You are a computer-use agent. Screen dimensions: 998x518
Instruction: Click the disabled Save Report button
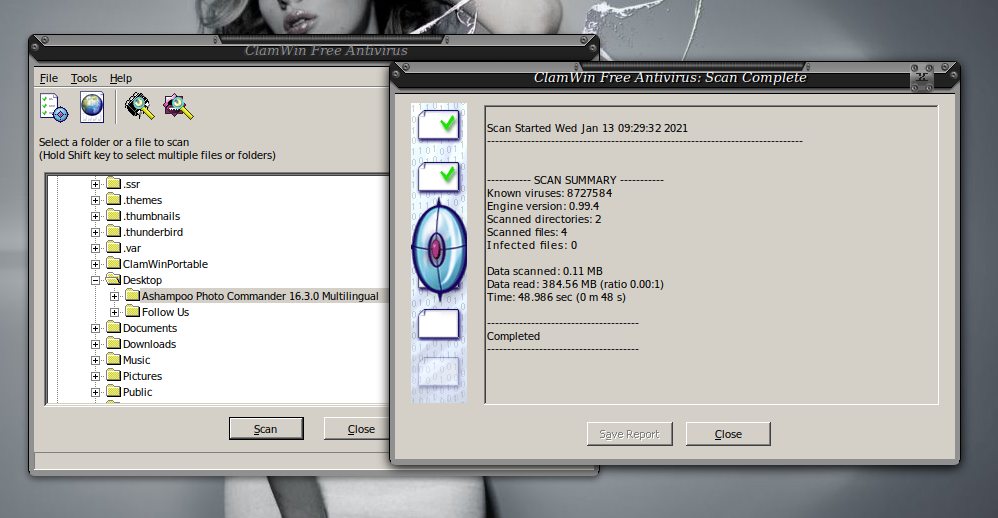point(629,434)
